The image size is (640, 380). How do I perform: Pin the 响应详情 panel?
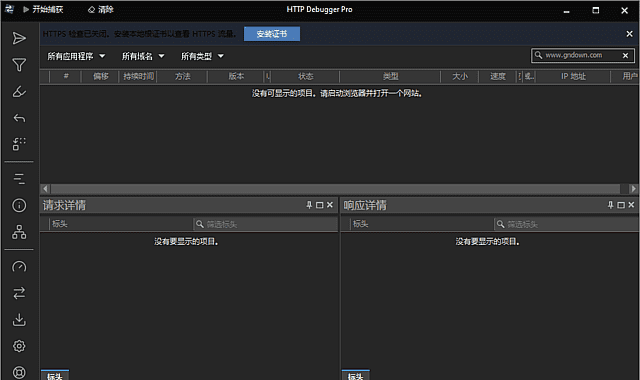pos(611,205)
